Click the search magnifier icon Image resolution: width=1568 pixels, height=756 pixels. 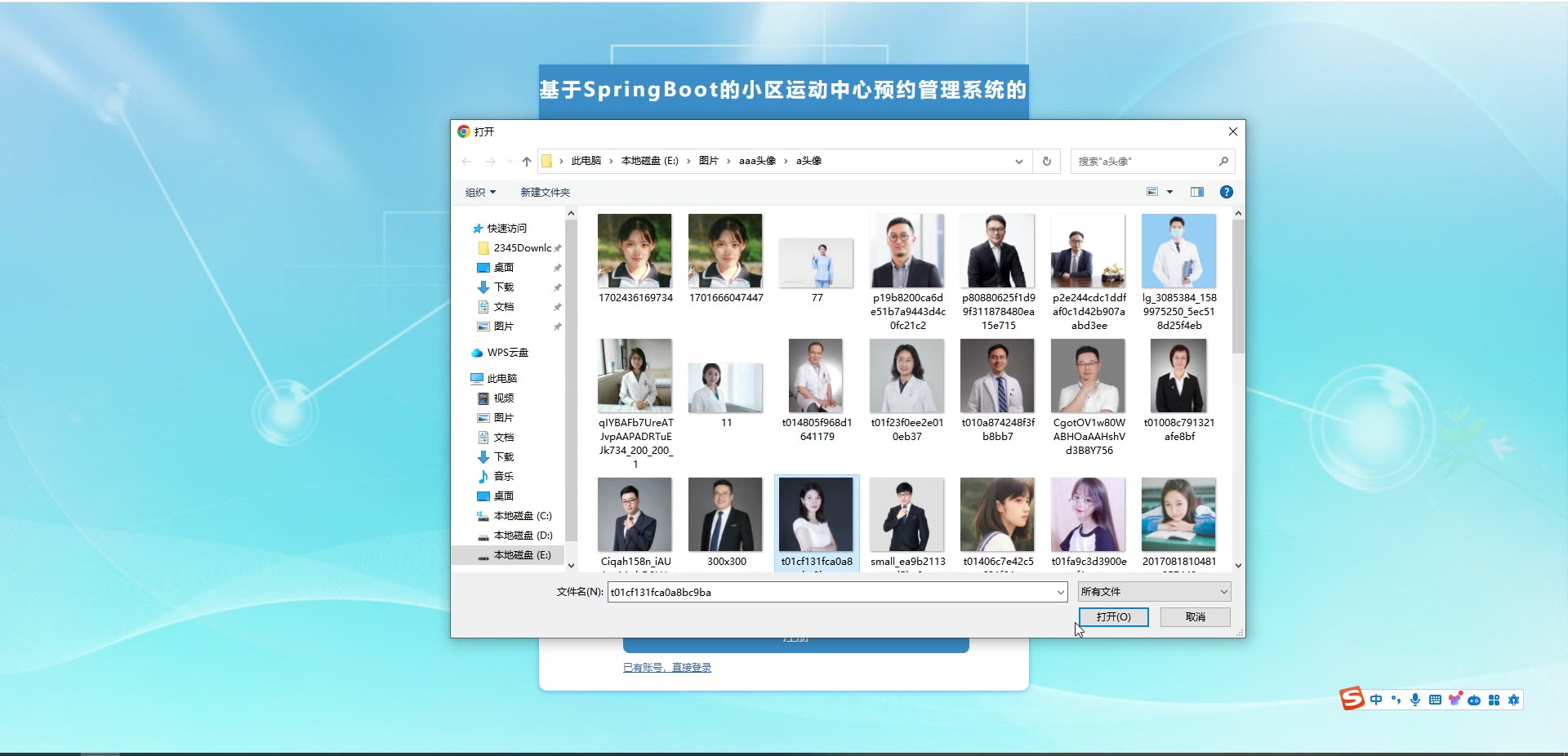click(1223, 161)
